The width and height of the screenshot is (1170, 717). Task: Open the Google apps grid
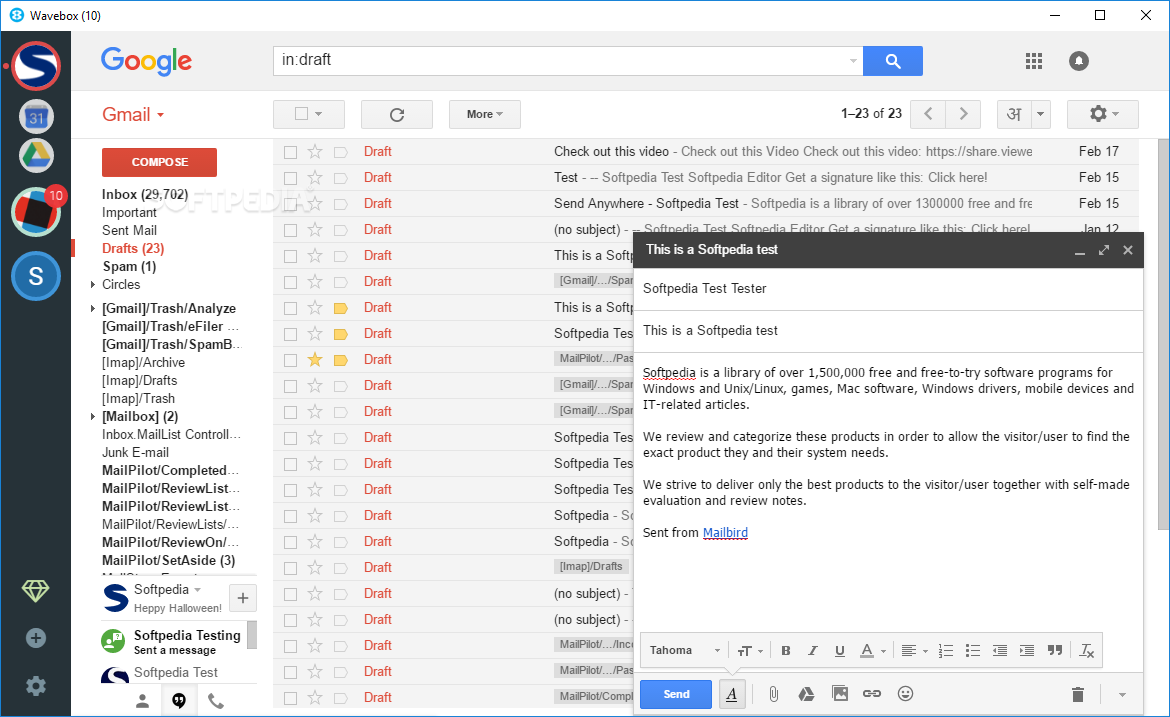point(1033,61)
